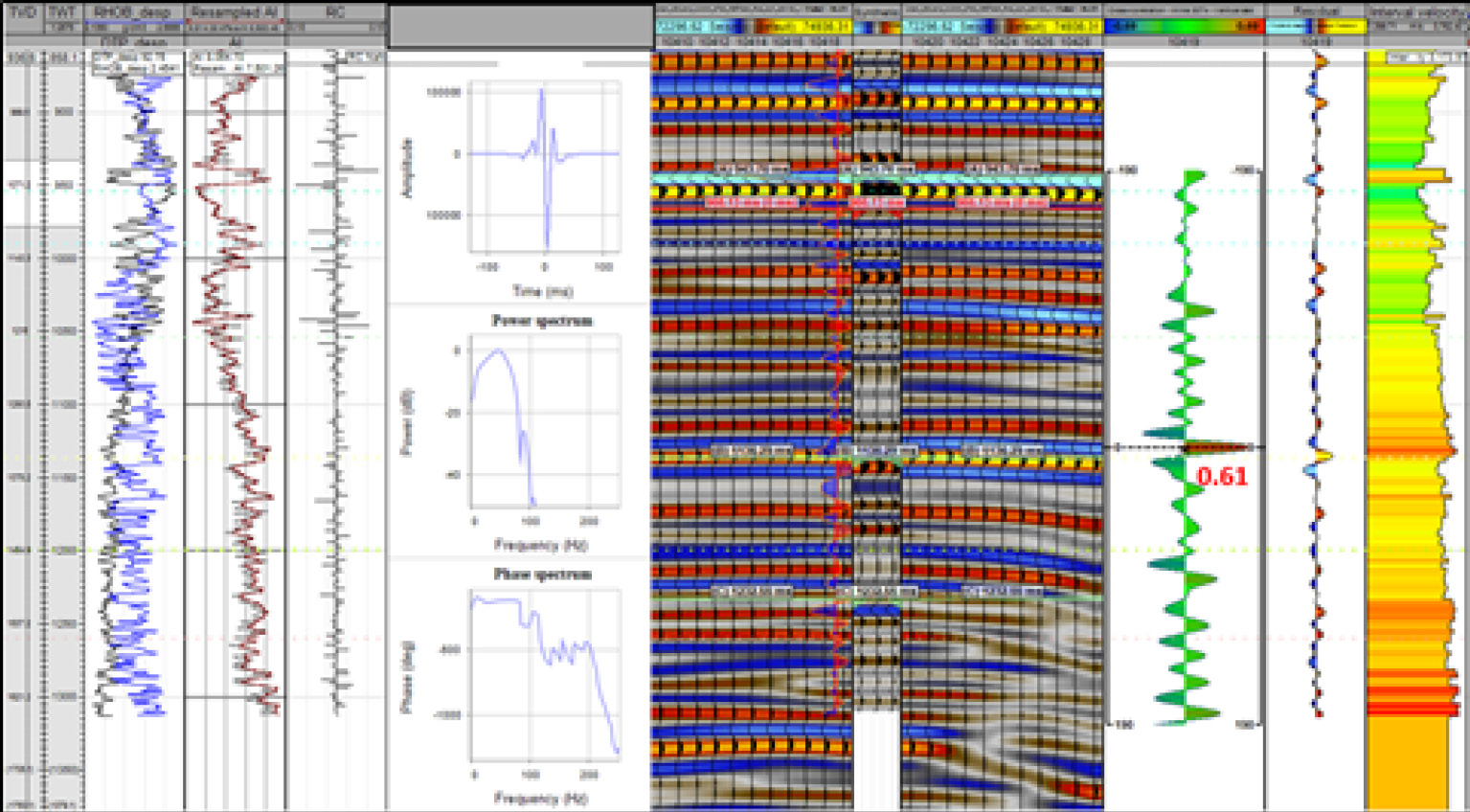Click the Resampled AI curve legend box
The height and width of the screenshot is (812, 1470).
tap(236, 64)
